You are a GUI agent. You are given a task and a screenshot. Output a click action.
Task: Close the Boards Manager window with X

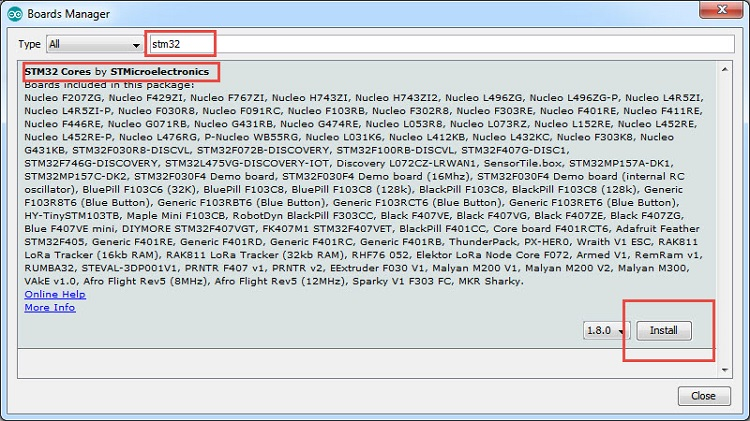[x=722, y=10]
